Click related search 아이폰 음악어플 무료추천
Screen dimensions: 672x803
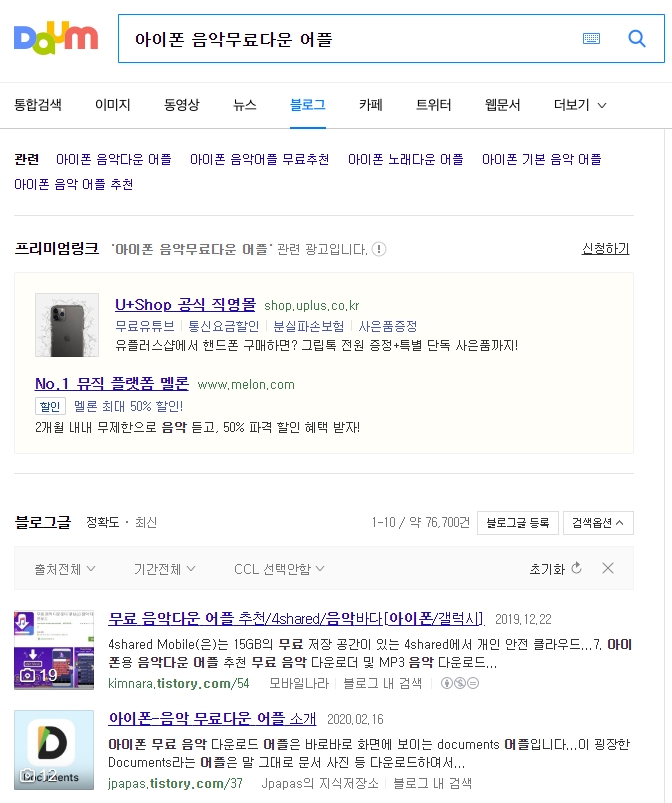pos(259,160)
